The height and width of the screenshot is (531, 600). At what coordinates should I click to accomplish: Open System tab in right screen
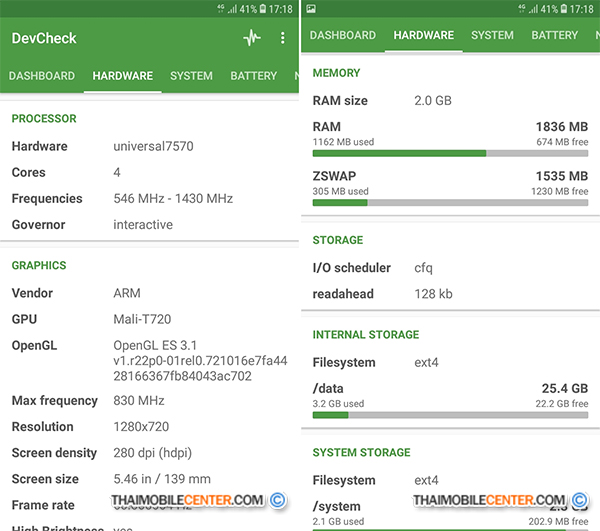[x=492, y=35]
